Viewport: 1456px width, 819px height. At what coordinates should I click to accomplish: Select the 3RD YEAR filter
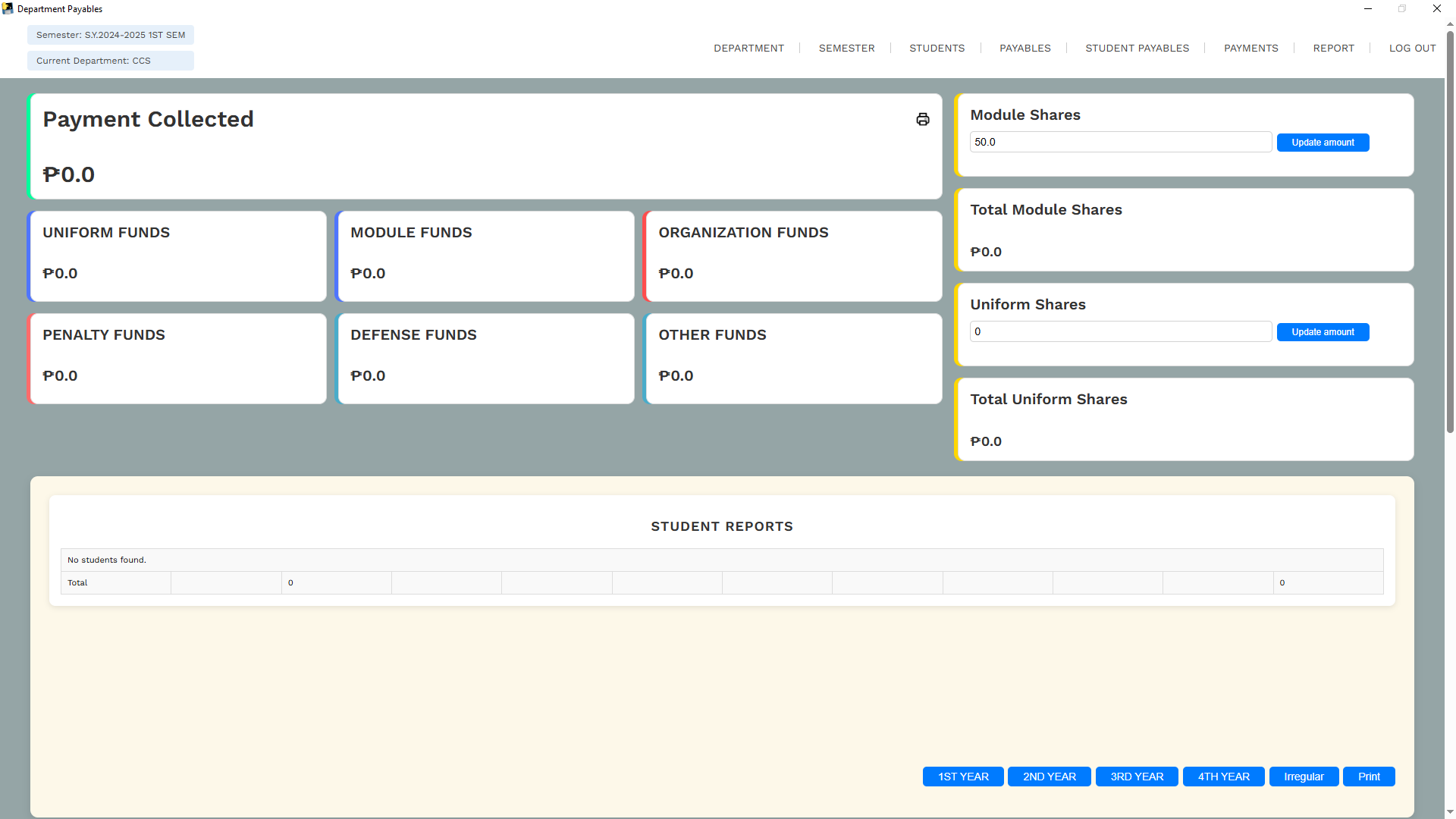coord(1136,776)
